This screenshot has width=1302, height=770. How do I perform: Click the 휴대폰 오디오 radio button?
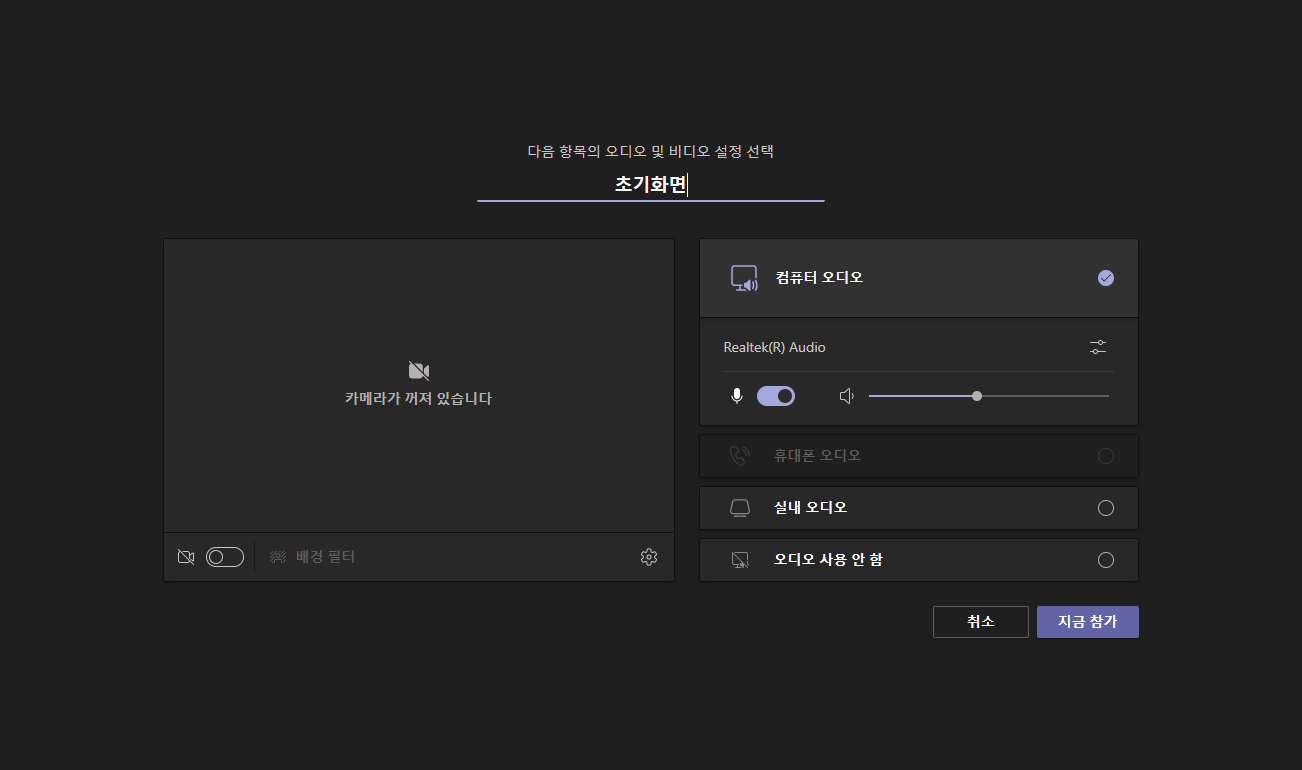1106,455
